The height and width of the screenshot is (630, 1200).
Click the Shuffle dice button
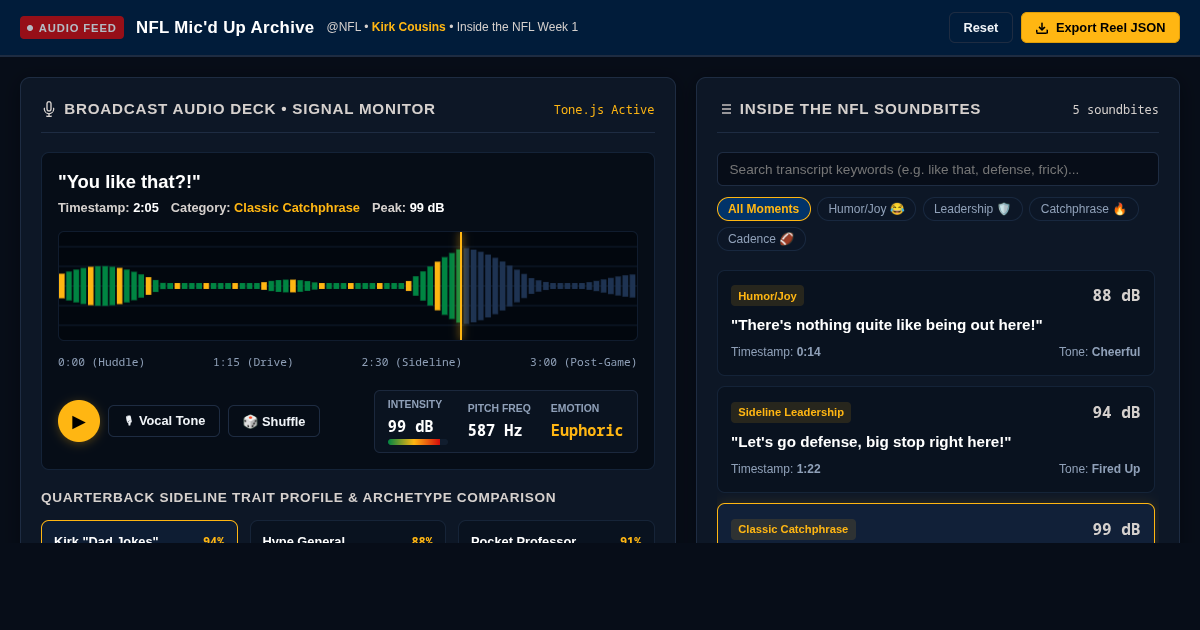[x=274, y=421]
